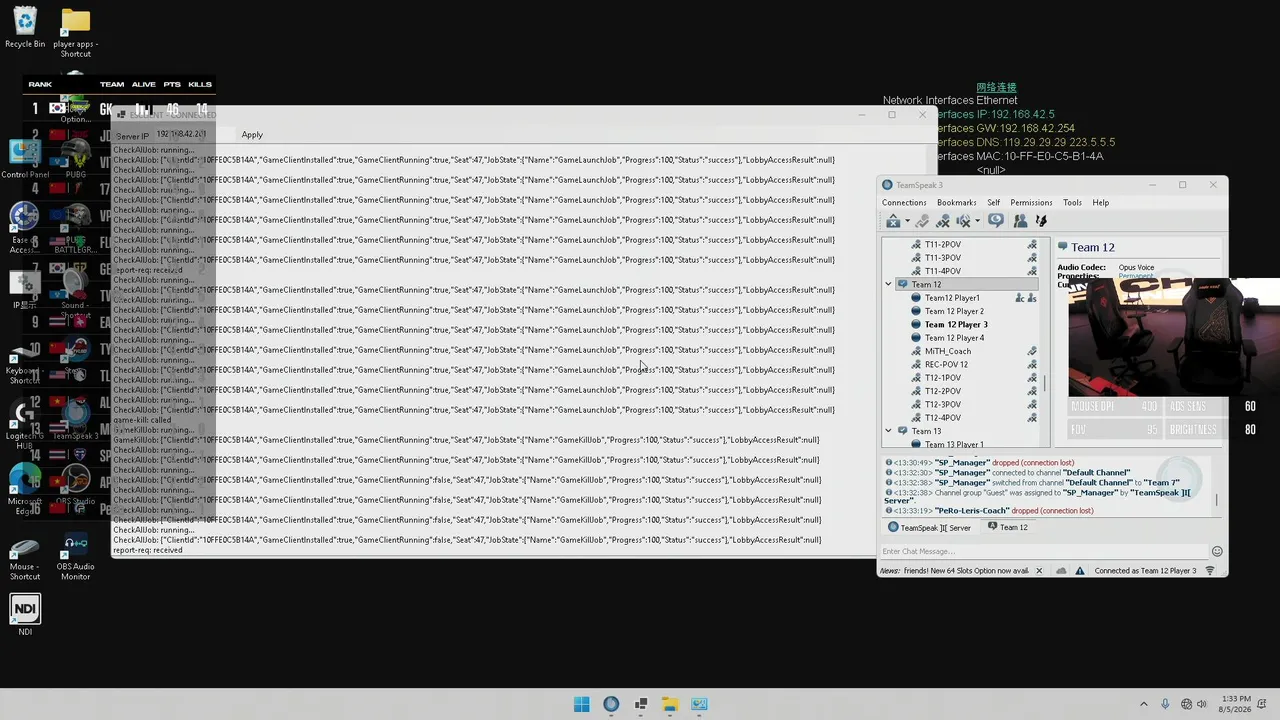Click the warning triangle status icon
This screenshot has width=1280, height=720.
[1080, 571]
